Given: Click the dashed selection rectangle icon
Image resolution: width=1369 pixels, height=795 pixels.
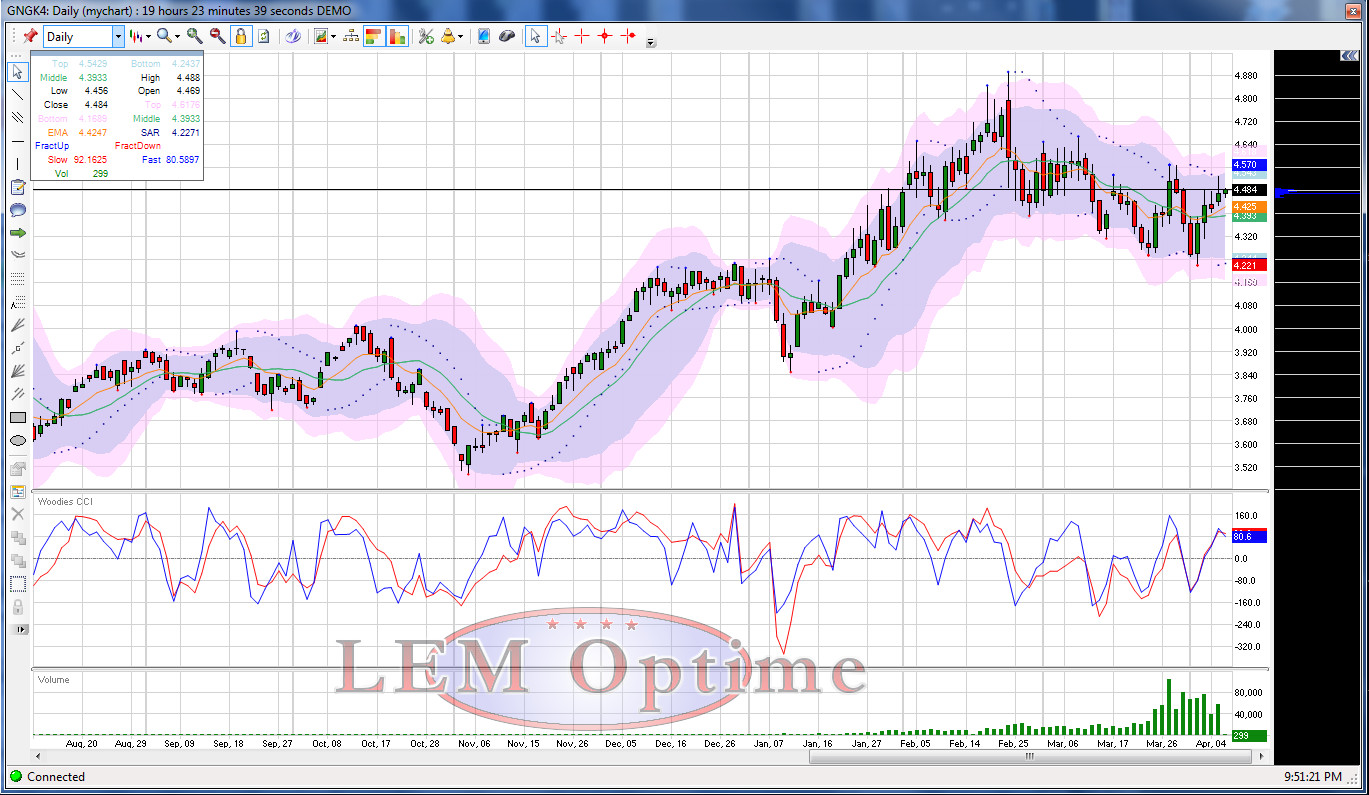Looking at the screenshot, I should coord(17,583).
